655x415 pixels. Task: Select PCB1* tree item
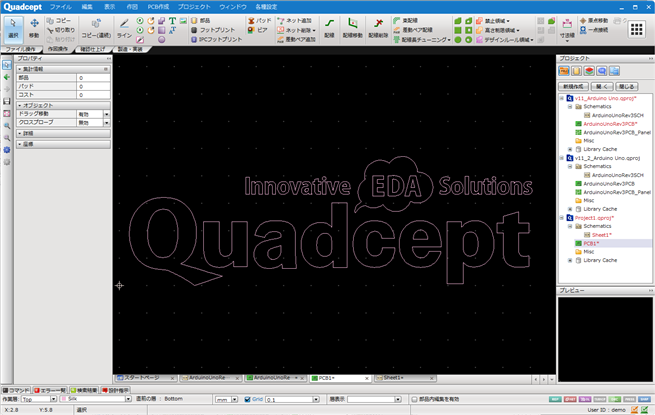(591, 243)
